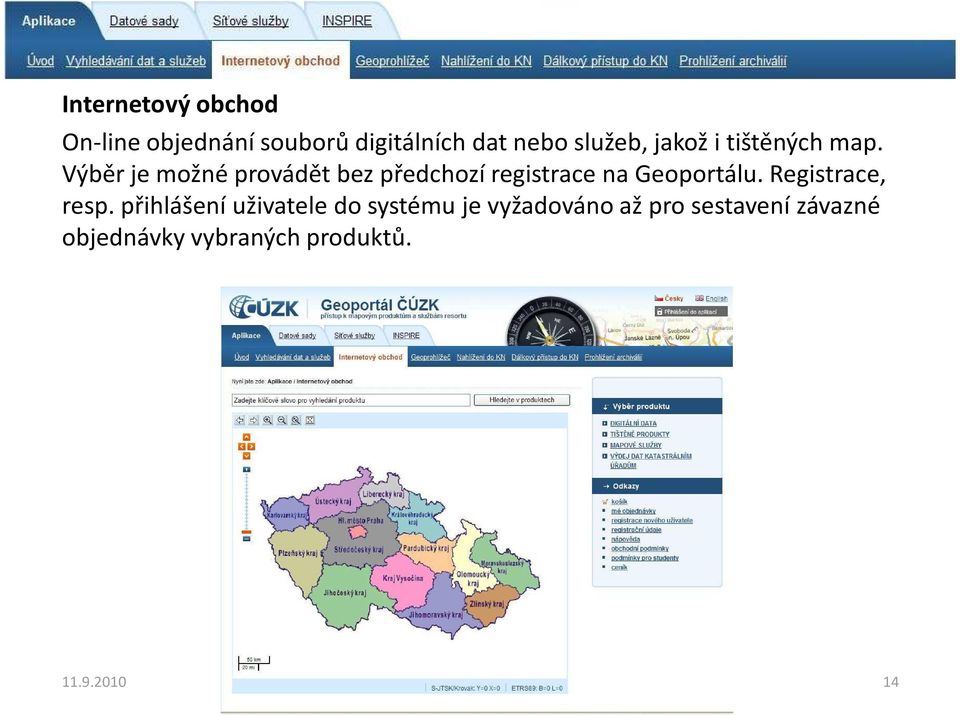Click breadcrumb Aplikace / Internetový obchod
The width and height of the screenshot is (960, 716).
pos(310,381)
